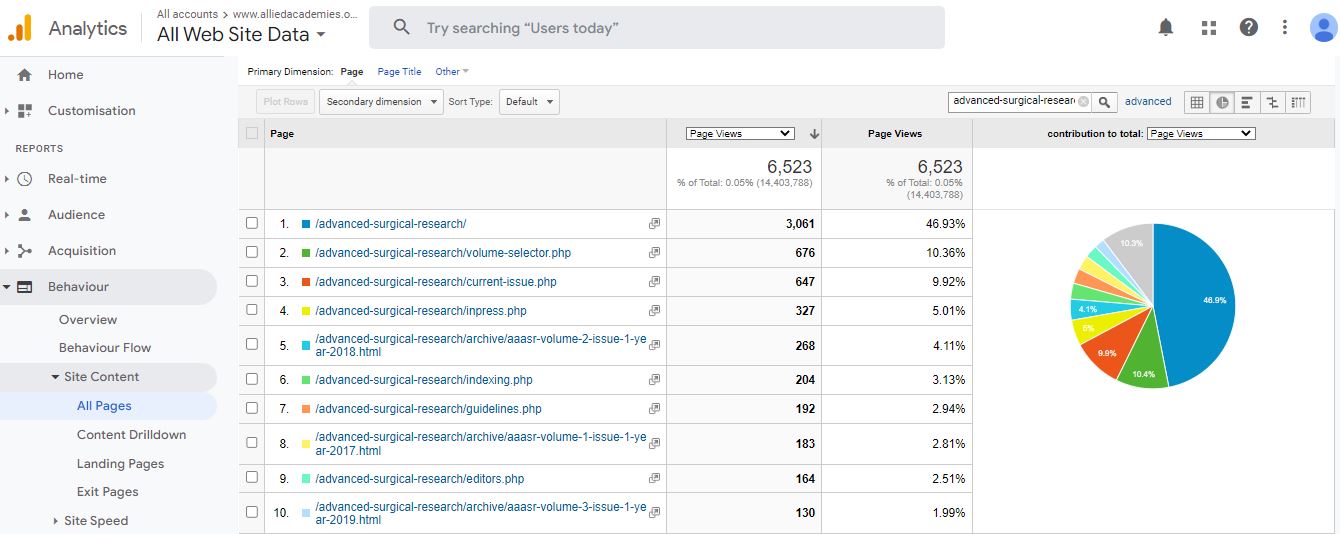Screen dimensions: 1340x534
Task: Open the help question mark icon
Action: tap(1248, 28)
